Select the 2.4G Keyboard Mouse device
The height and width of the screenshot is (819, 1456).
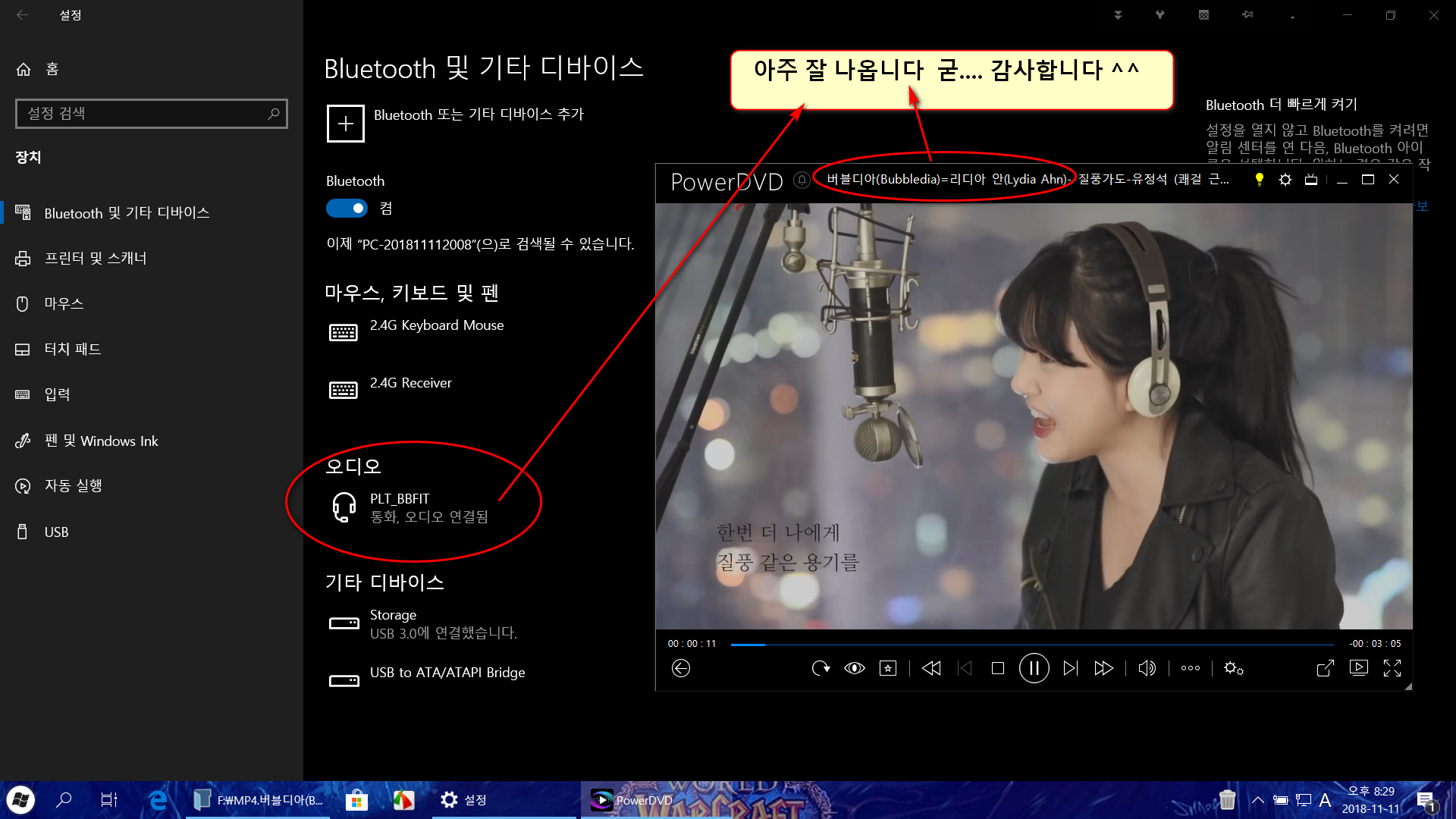[x=416, y=332]
